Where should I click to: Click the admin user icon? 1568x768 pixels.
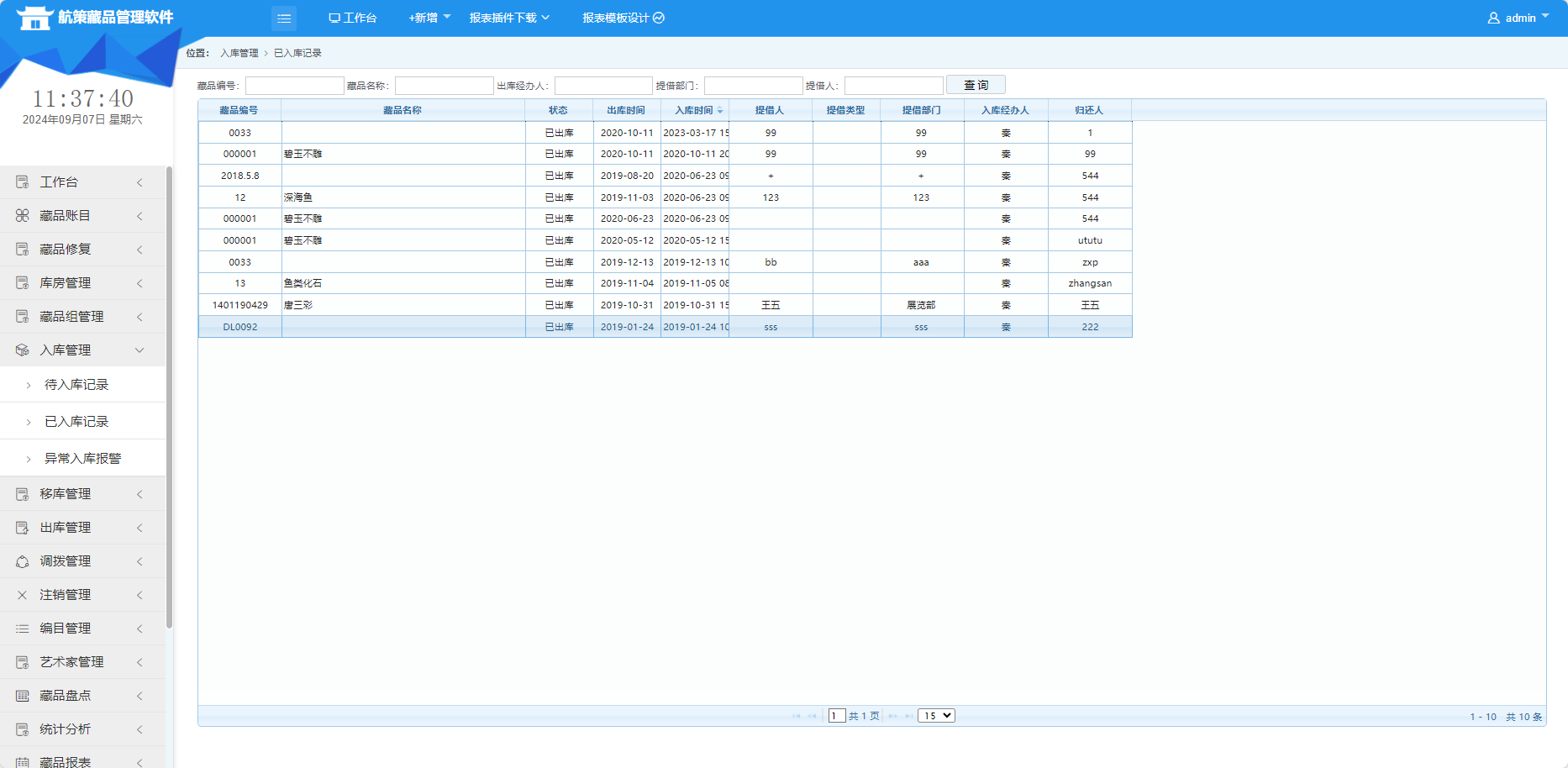click(x=1493, y=18)
